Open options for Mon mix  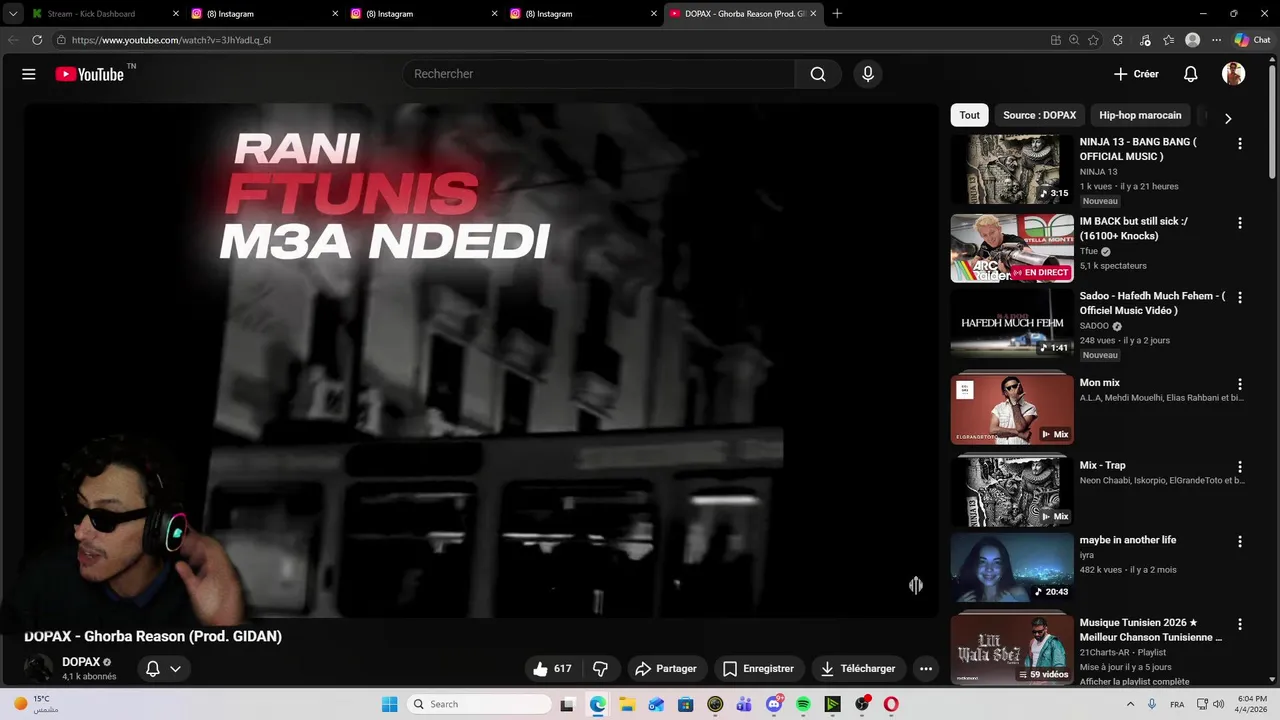point(1240,384)
